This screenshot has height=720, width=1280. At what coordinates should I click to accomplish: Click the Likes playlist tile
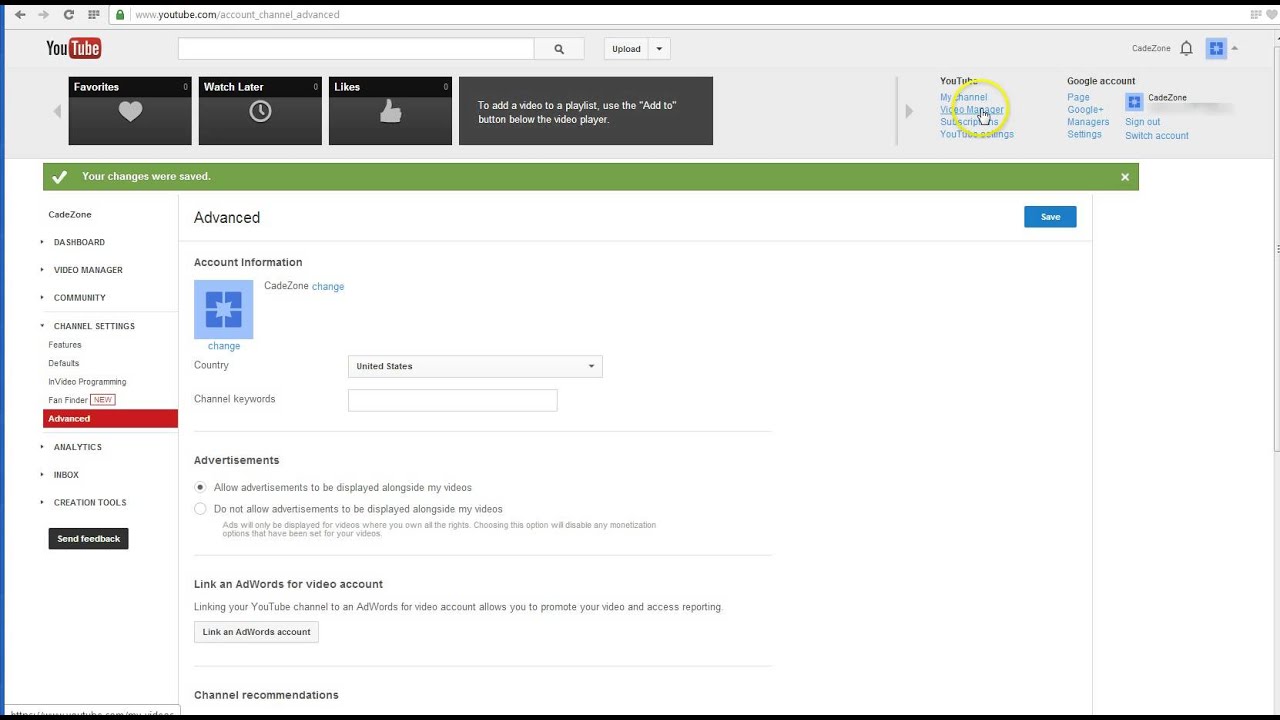tap(390, 111)
